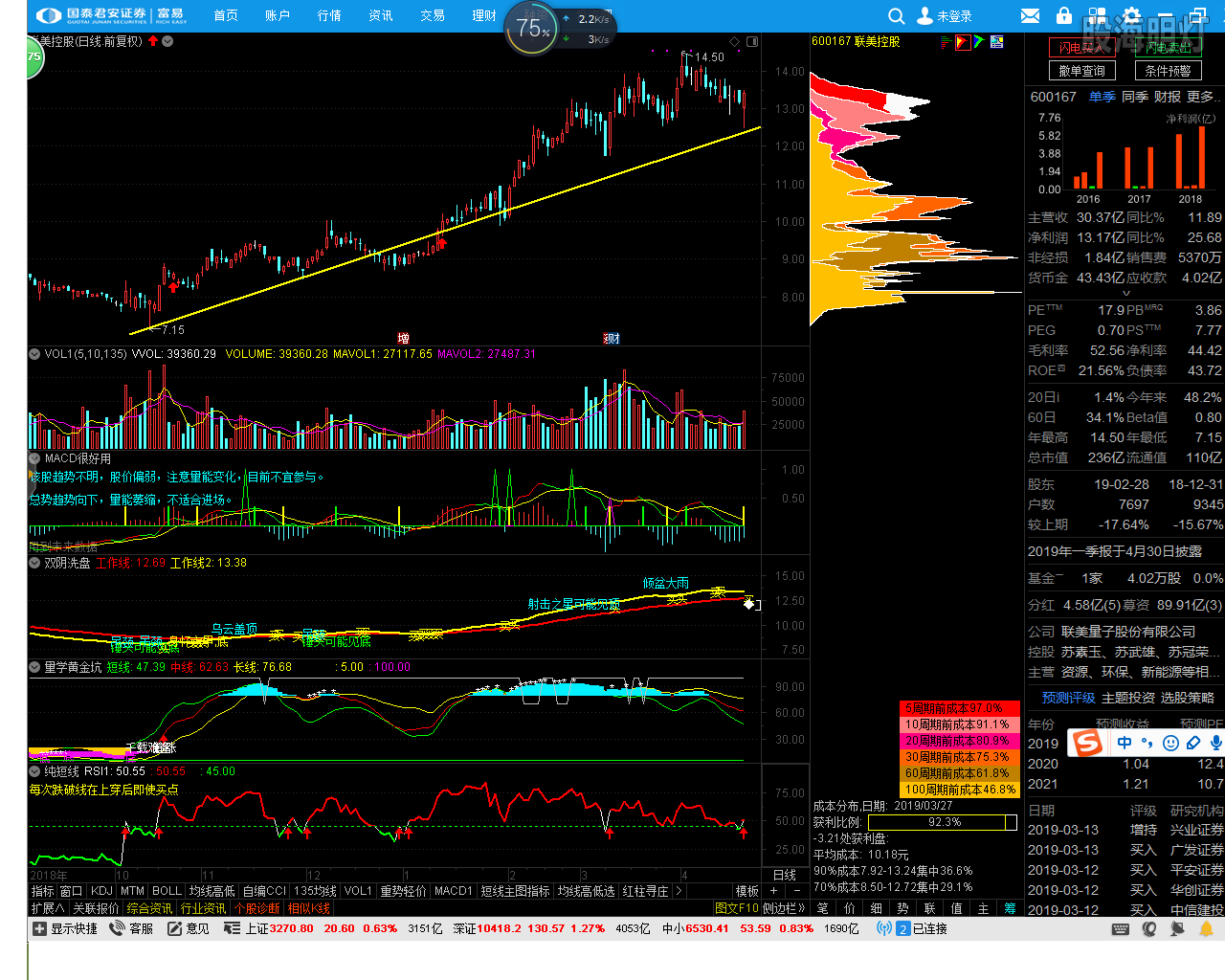Image resolution: width=1225 pixels, height=980 pixels.
Task: Open the 意见 feedback entry
Action: [189, 928]
